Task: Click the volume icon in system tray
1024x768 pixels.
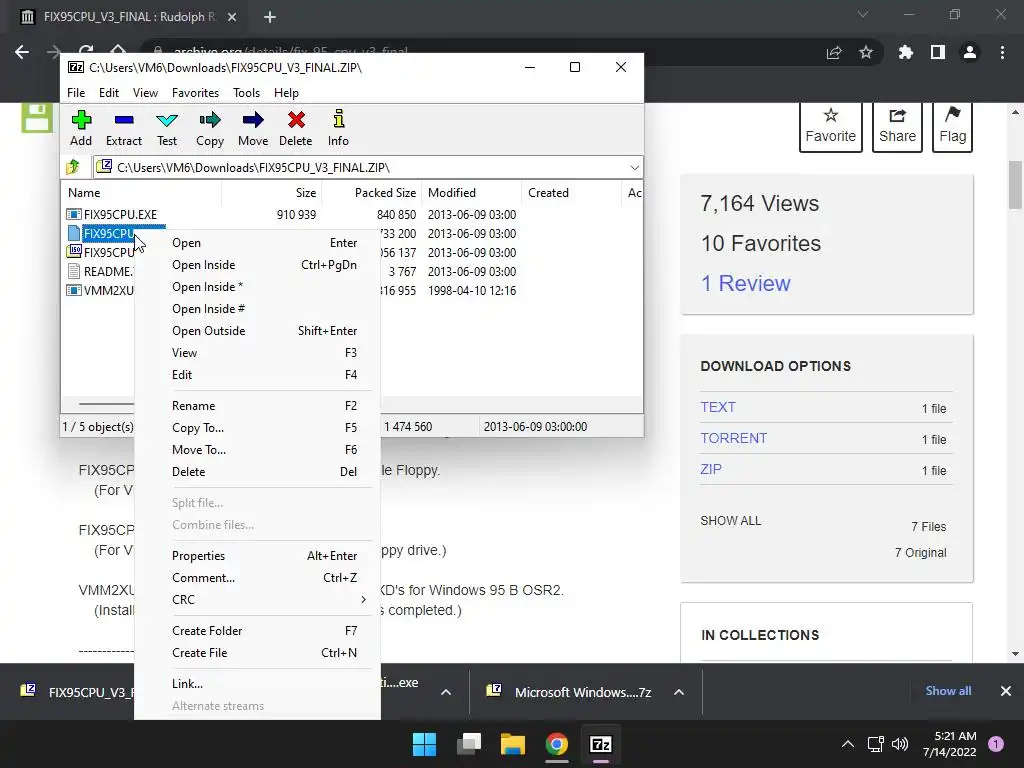Action: pyautogui.click(x=900, y=744)
